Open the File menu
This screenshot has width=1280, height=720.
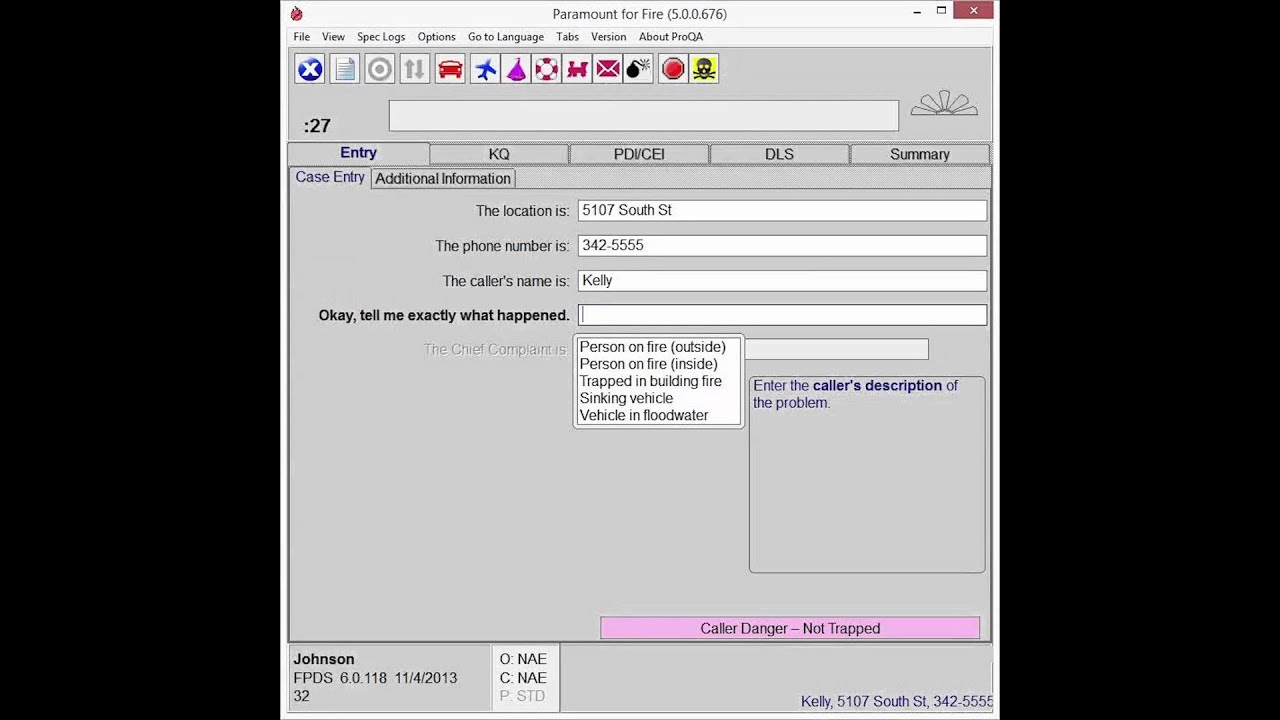click(301, 37)
